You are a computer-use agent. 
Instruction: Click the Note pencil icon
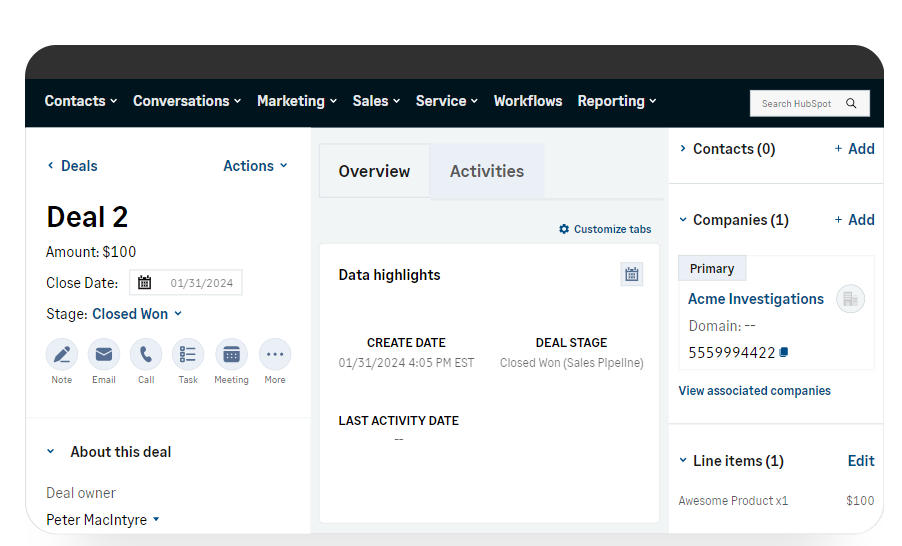coord(62,354)
